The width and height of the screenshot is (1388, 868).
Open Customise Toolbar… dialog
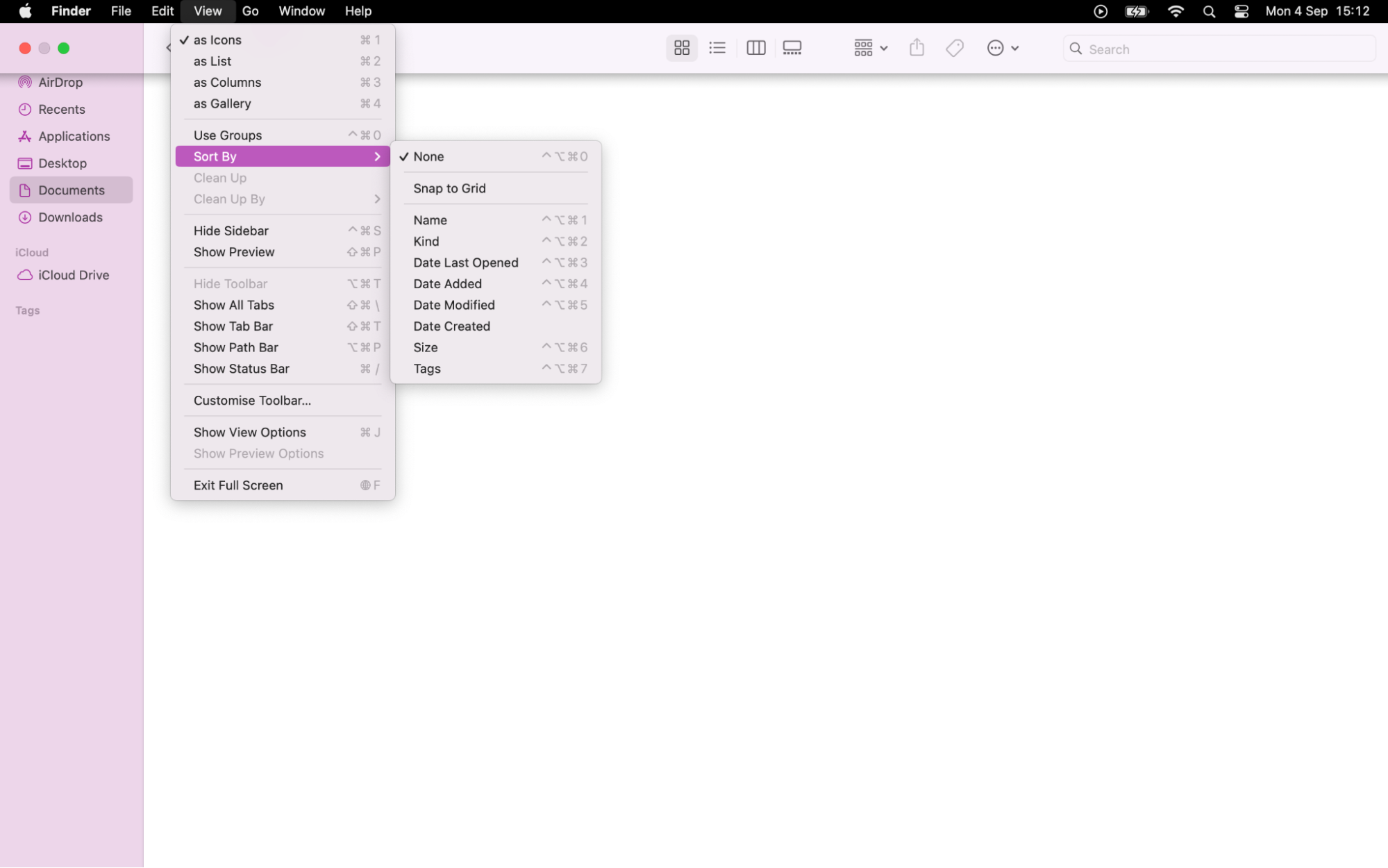point(283,401)
